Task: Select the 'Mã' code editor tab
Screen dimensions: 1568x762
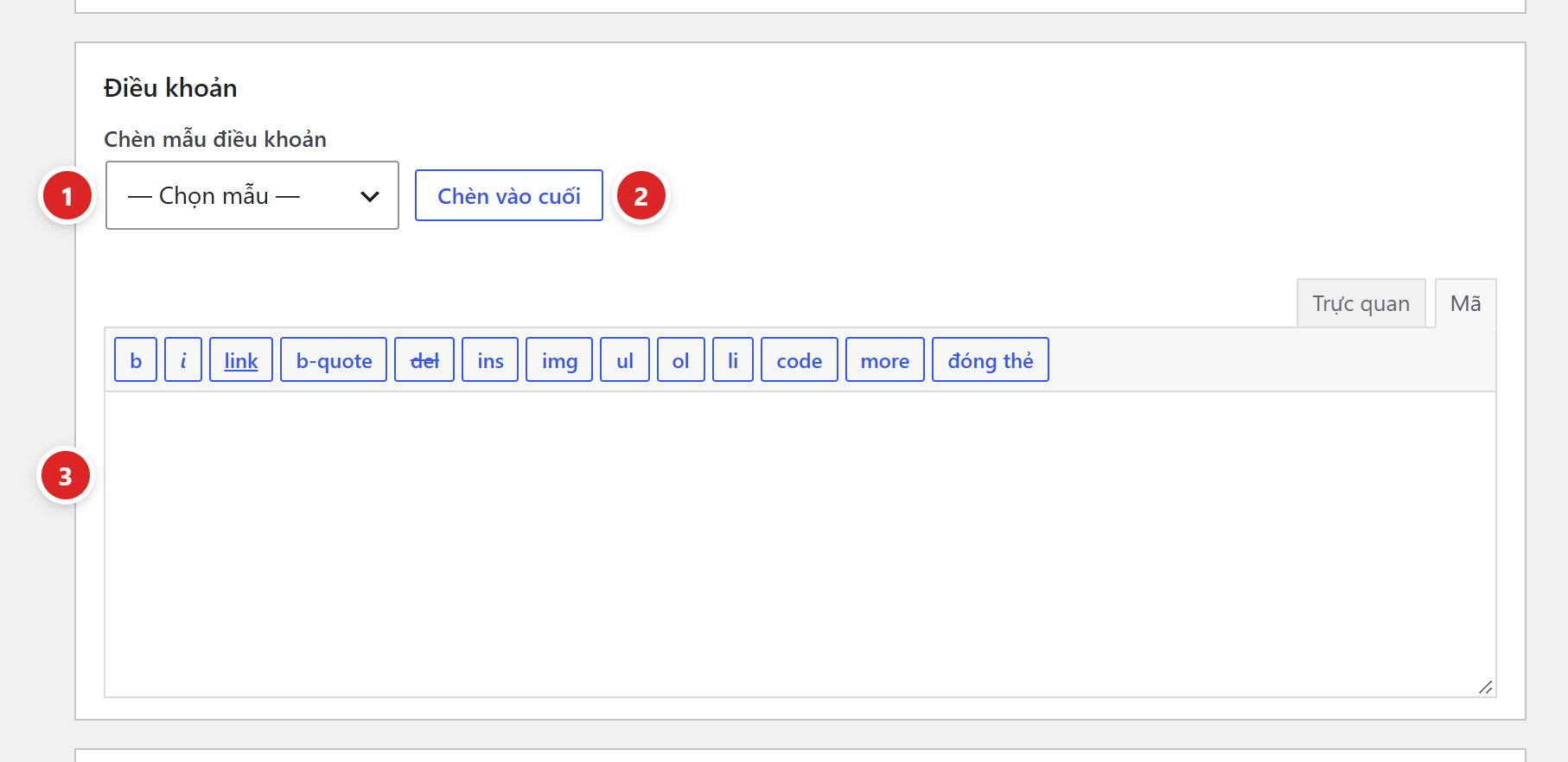Action: [x=1466, y=303]
